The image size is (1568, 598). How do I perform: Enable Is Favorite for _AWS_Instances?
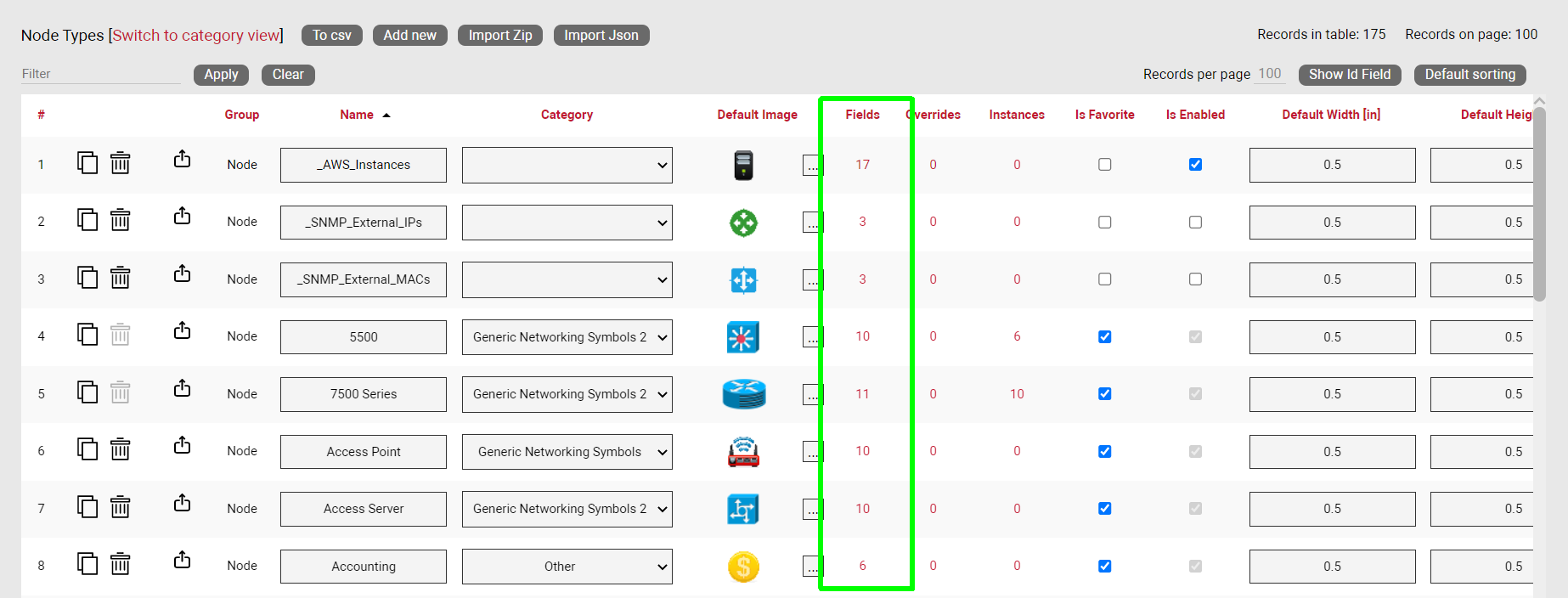tap(1104, 165)
